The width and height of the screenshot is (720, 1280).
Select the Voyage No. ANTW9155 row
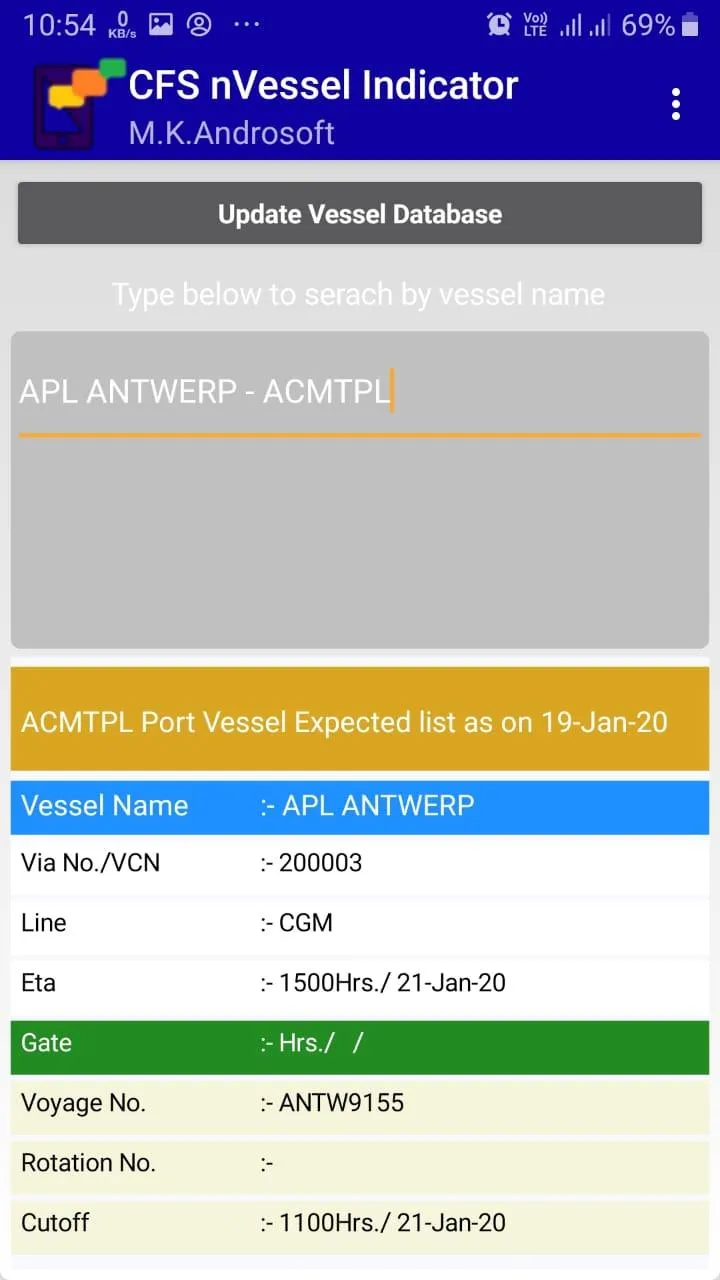click(360, 1103)
